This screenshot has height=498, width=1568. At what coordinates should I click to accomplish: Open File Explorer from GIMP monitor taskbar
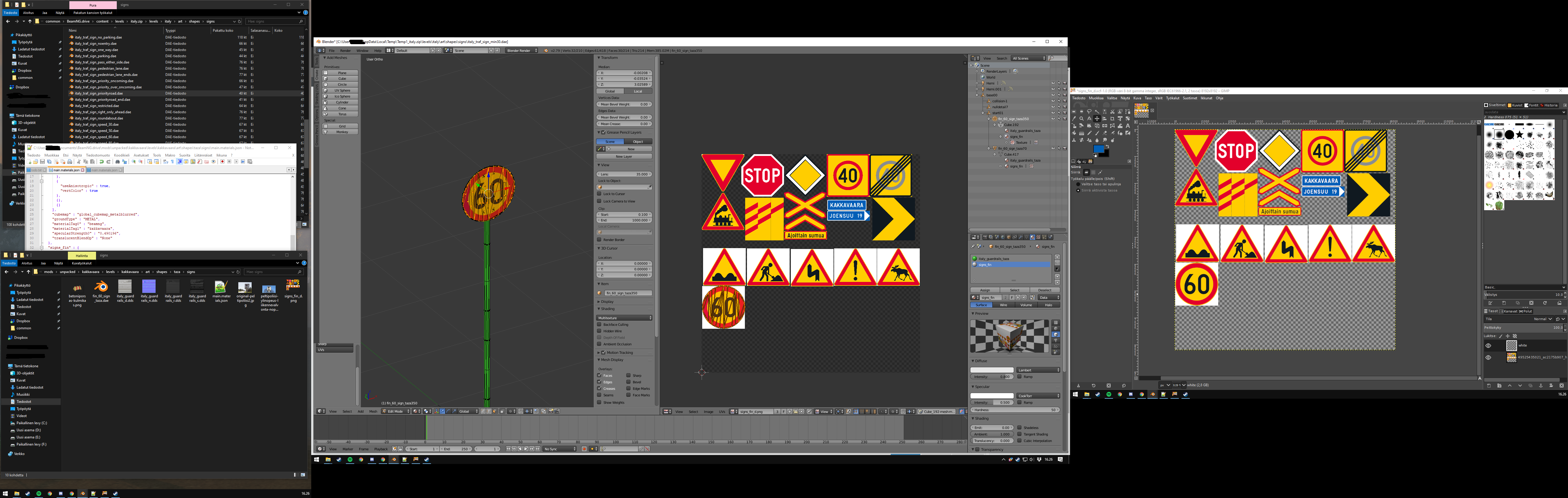[1087, 395]
